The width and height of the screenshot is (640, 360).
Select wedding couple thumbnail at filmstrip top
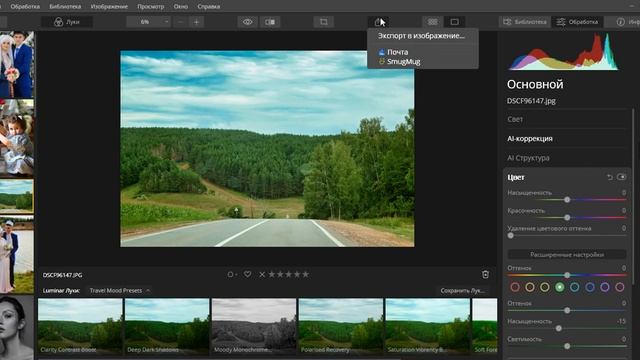tap(17, 64)
